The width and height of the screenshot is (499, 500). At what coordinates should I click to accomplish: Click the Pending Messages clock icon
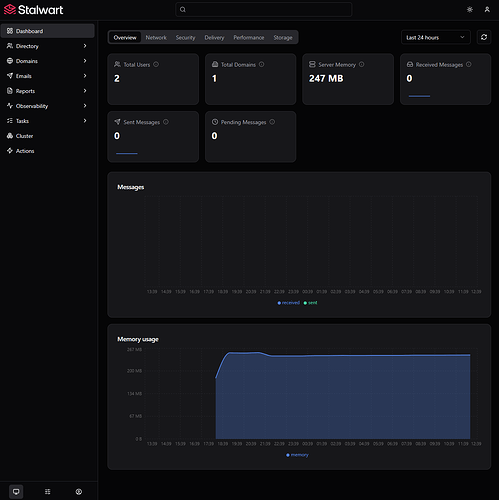click(215, 122)
